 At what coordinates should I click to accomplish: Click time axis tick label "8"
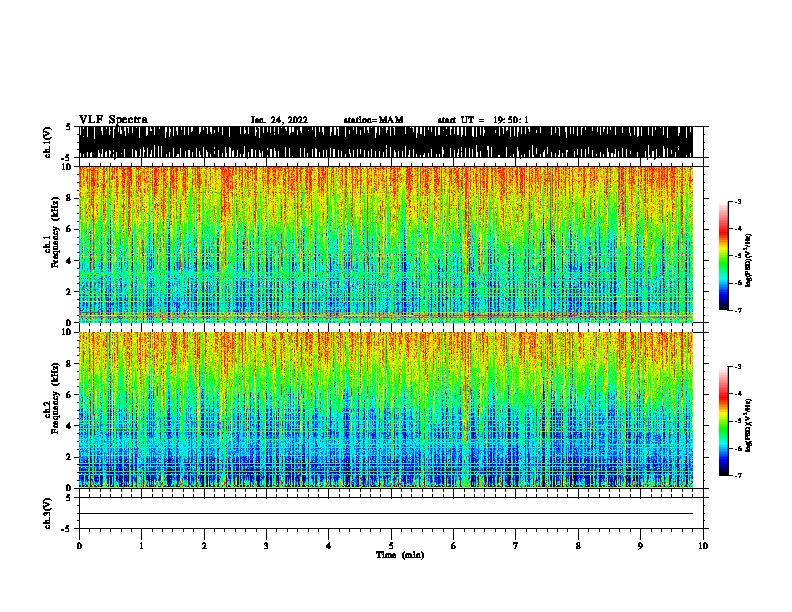click(x=578, y=546)
